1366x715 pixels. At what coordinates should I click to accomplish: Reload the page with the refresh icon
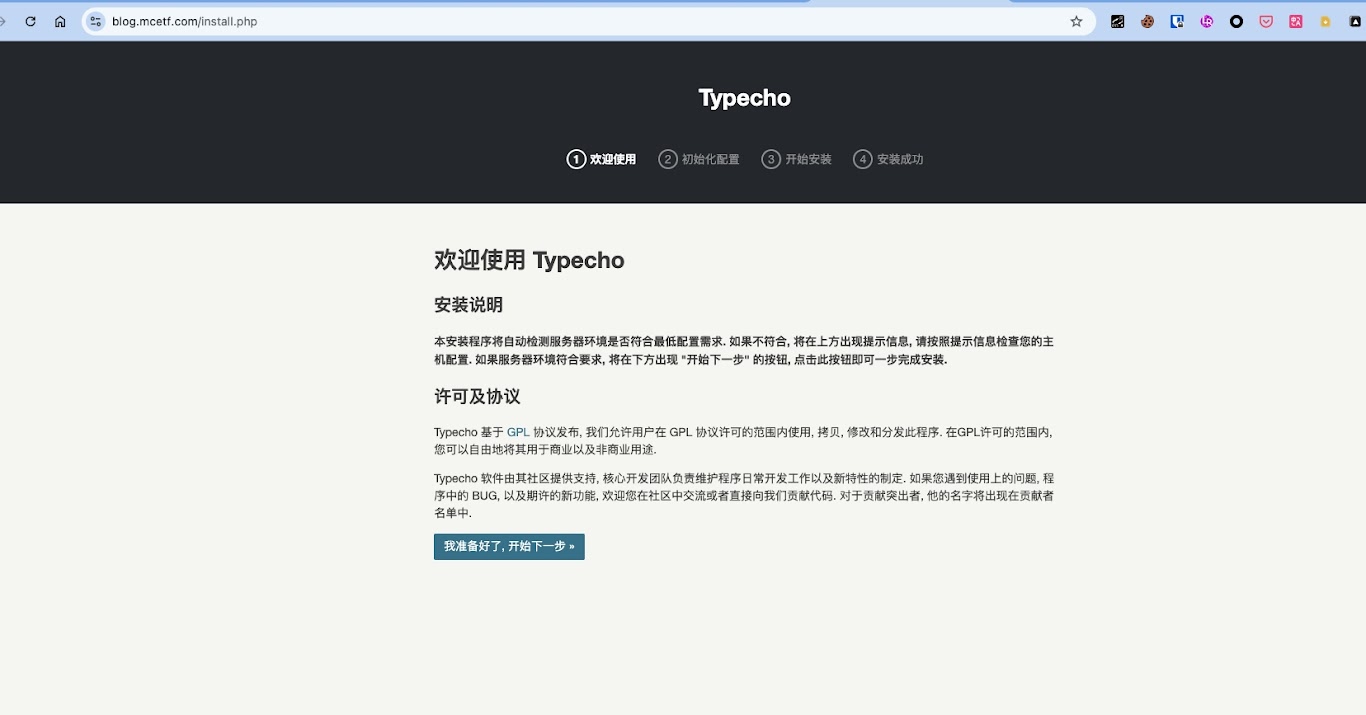(x=30, y=21)
